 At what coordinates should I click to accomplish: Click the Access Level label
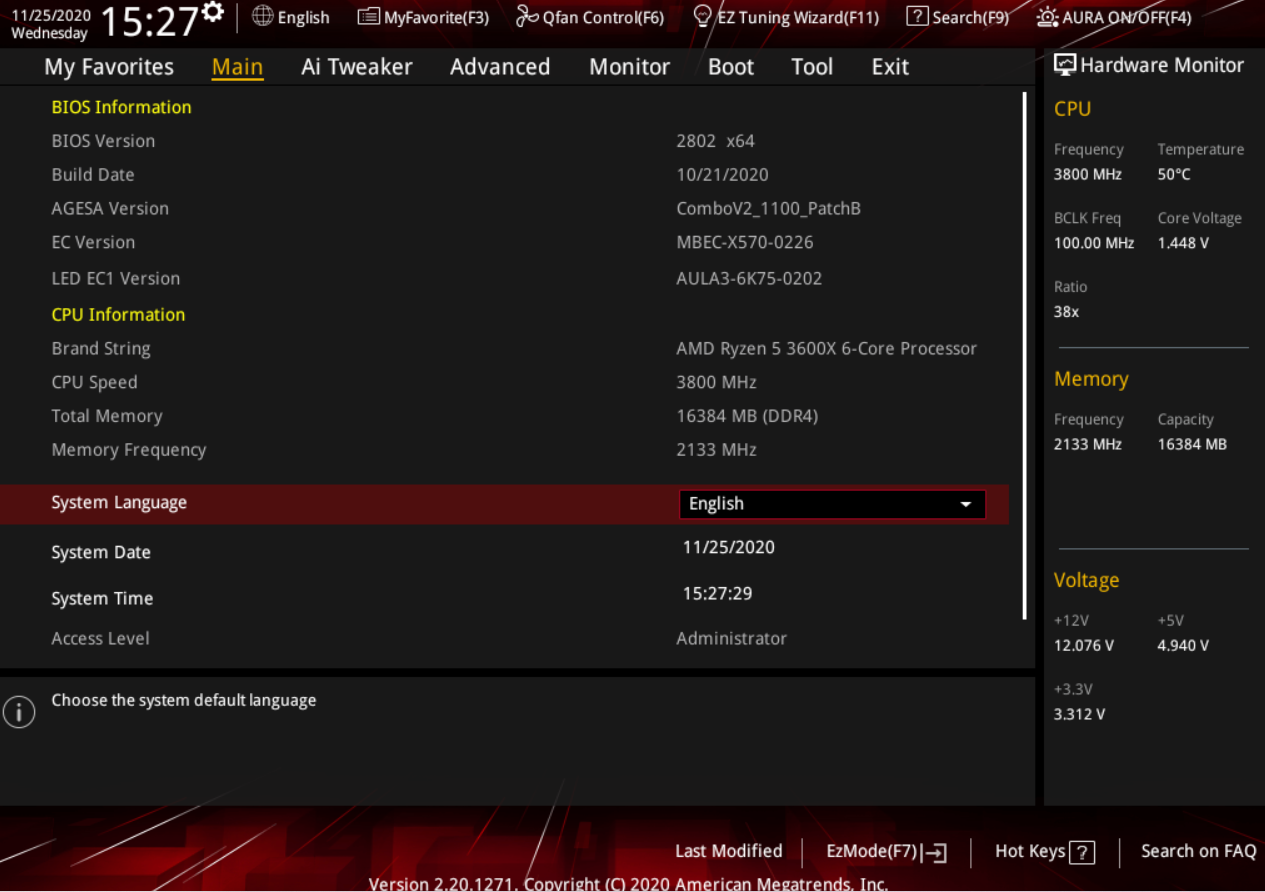[100, 638]
